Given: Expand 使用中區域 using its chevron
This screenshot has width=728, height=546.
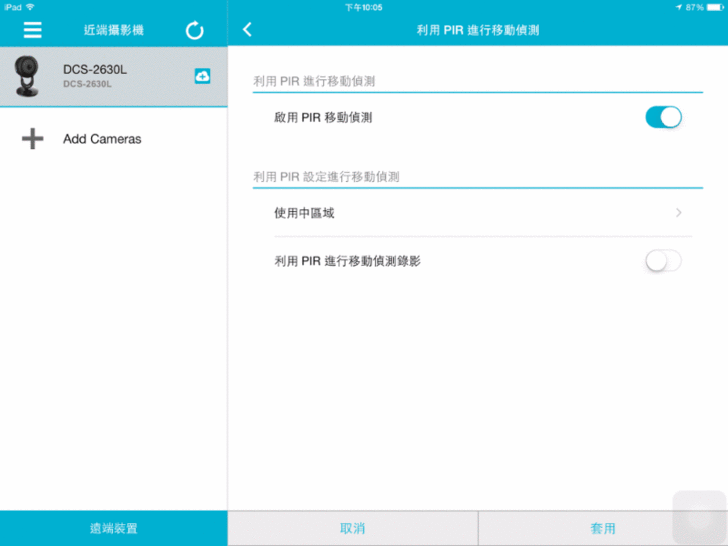Looking at the screenshot, I should pos(679,213).
